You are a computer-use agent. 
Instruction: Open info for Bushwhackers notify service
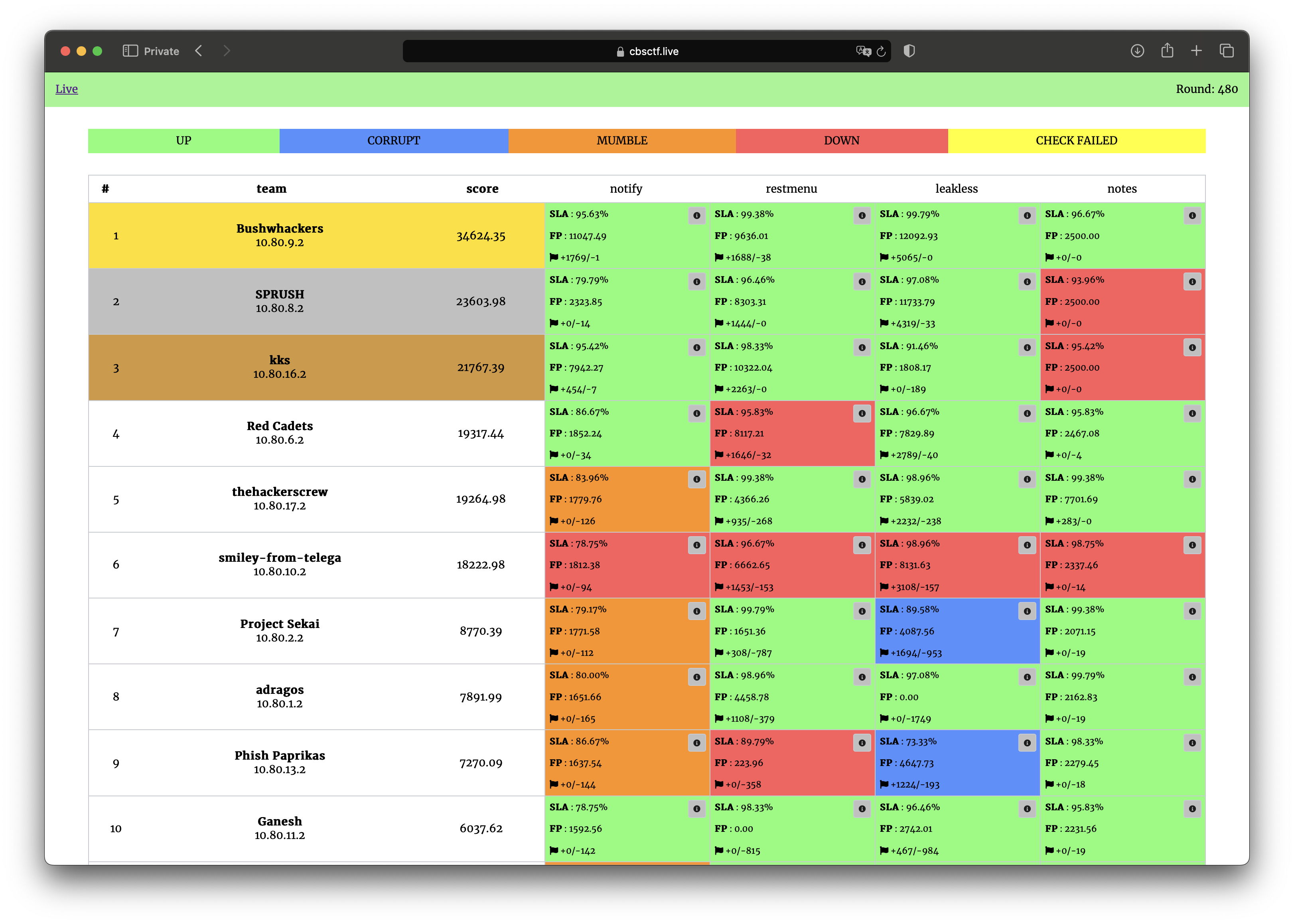coord(697,215)
